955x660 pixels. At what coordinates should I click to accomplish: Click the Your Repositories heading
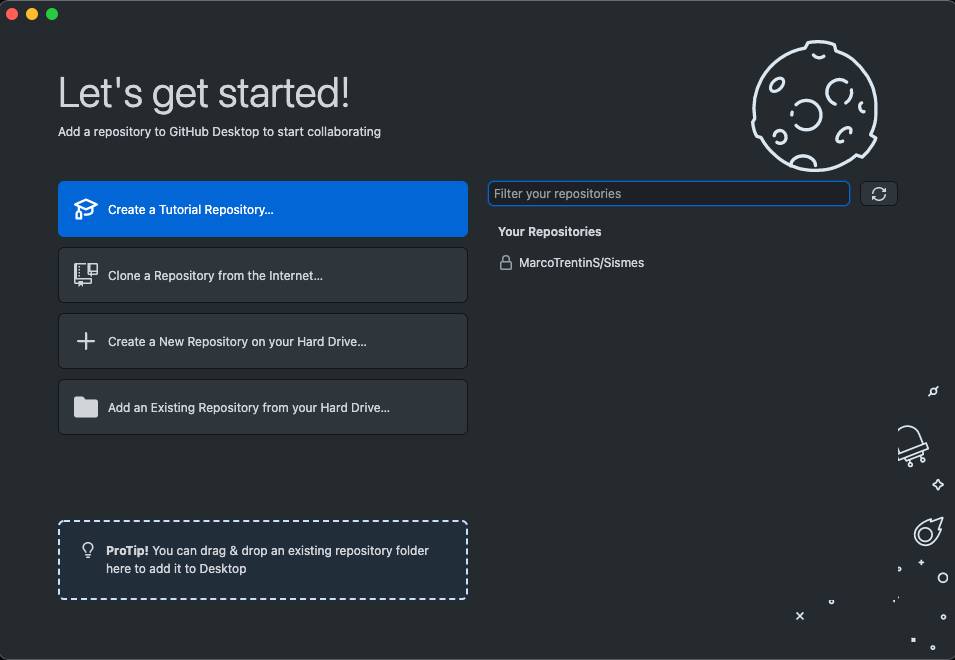pos(549,231)
